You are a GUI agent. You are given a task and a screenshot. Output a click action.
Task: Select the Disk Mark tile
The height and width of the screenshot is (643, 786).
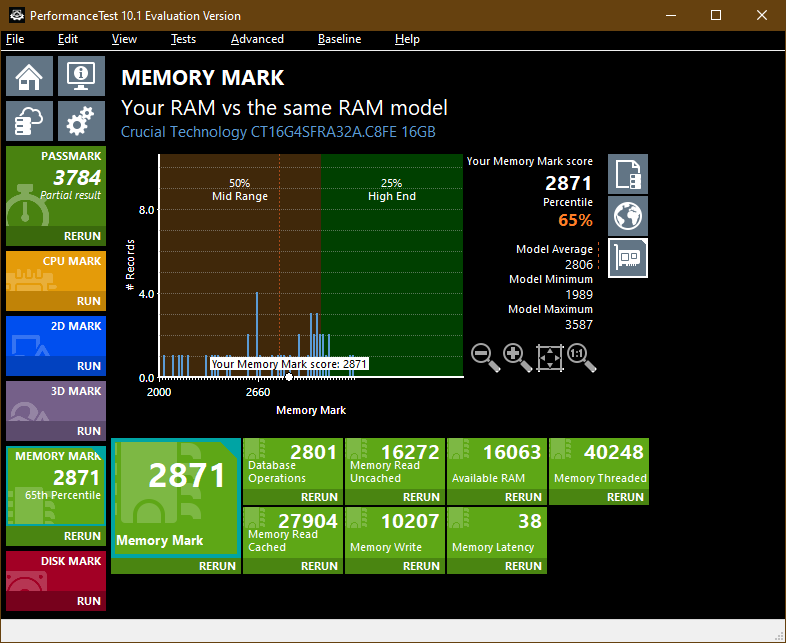click(x=56, y=571)
